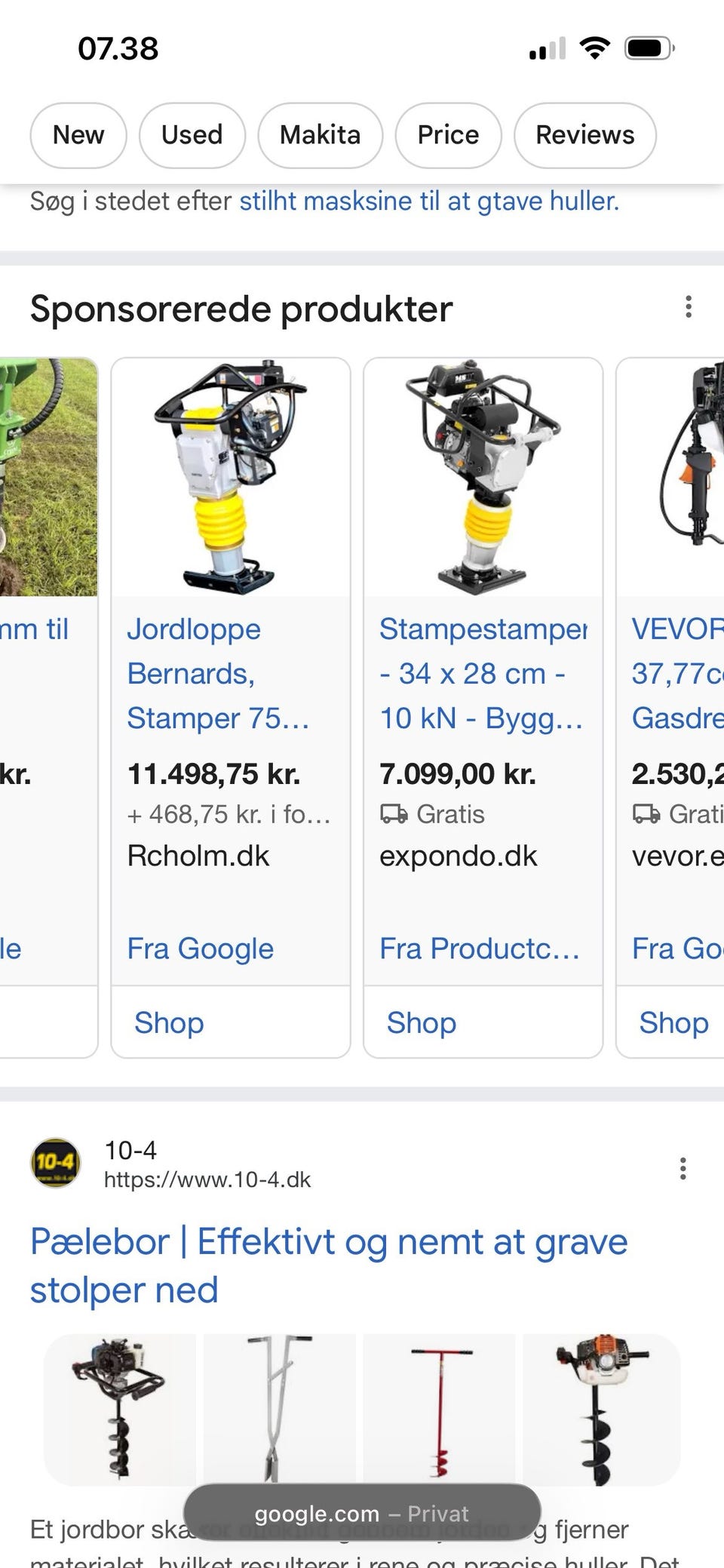Open options menu for Sponsorerede produkter
Image resolution: width=724 pixels, height=1568 pixels.
pos(688,307)
